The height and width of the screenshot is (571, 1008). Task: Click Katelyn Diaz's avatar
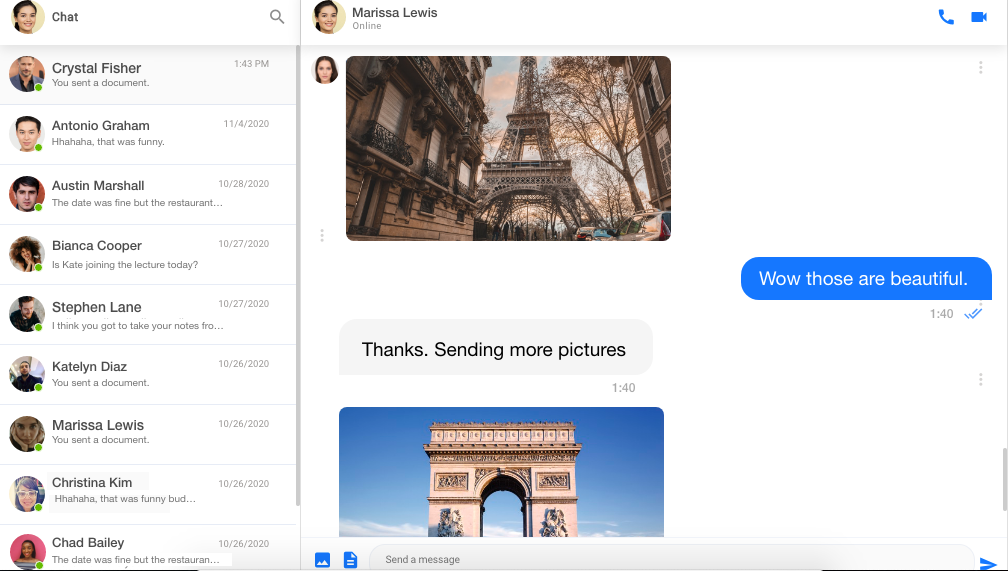click(26, 374)
